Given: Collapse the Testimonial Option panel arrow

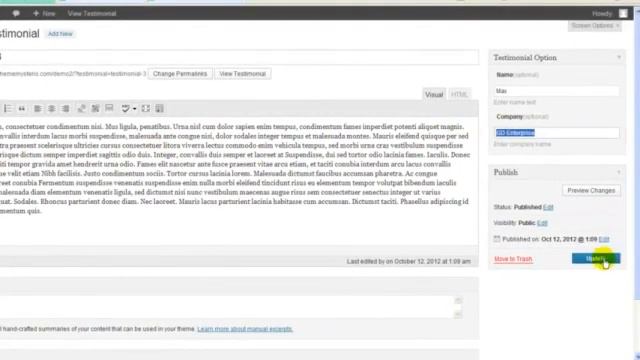Looking at the screenshot, I should click(619, 58).
